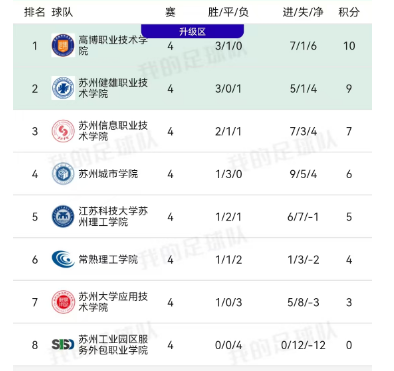Open the 苏州城市学院 team name link
The image size is (394, 371).
point(108,174)
